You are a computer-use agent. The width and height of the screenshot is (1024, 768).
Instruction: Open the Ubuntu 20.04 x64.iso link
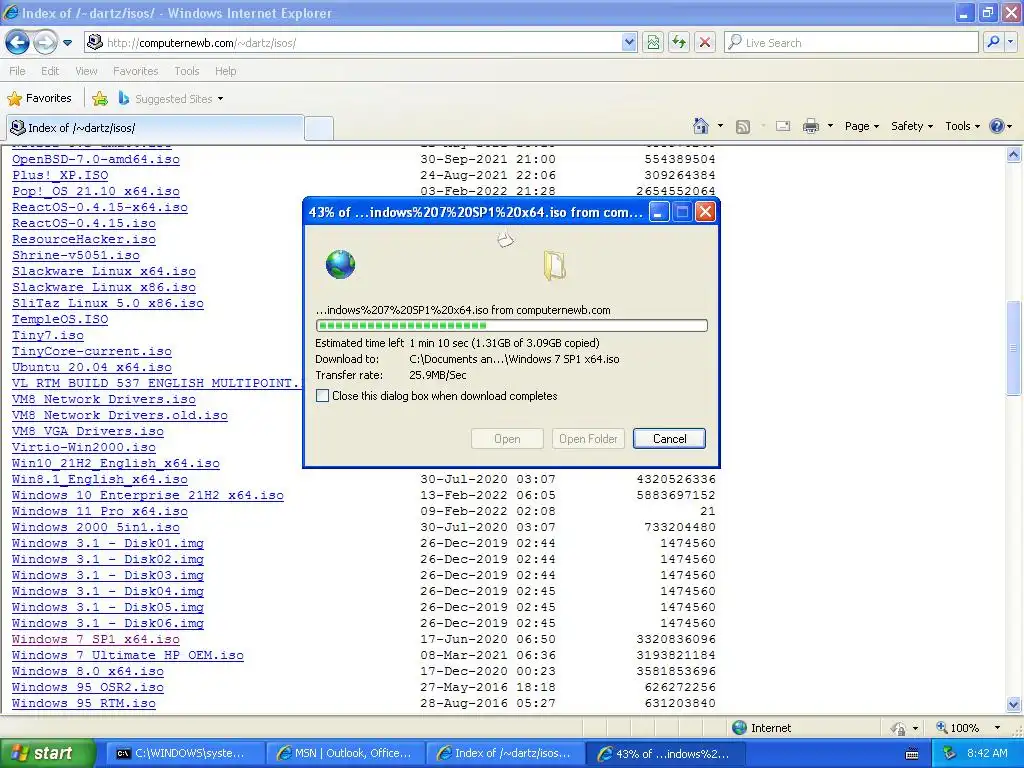(x=92, y=367)
